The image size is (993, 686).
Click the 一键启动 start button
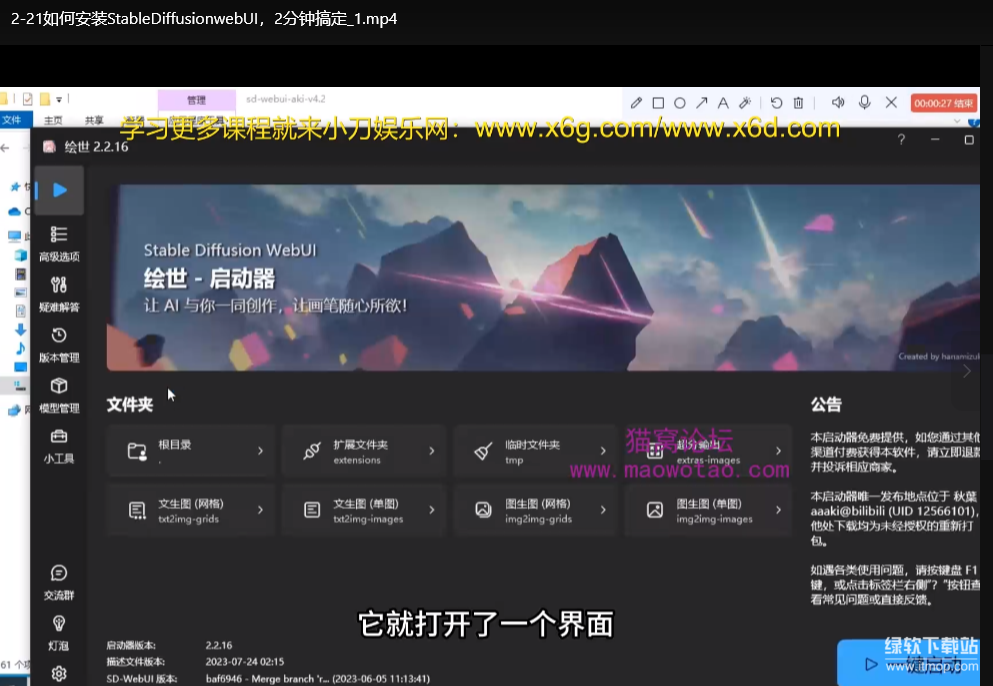(908, 663)
